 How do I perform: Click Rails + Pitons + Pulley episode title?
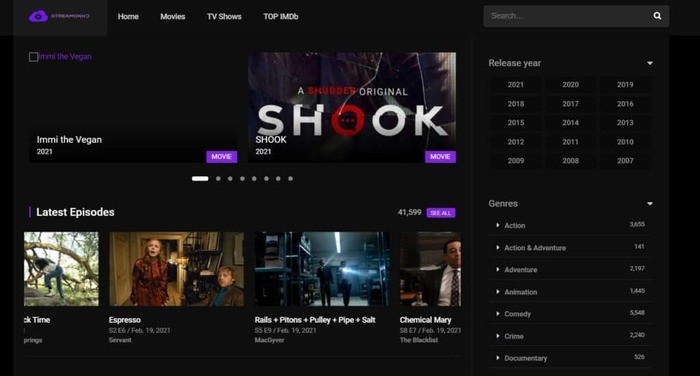point(315,320)
